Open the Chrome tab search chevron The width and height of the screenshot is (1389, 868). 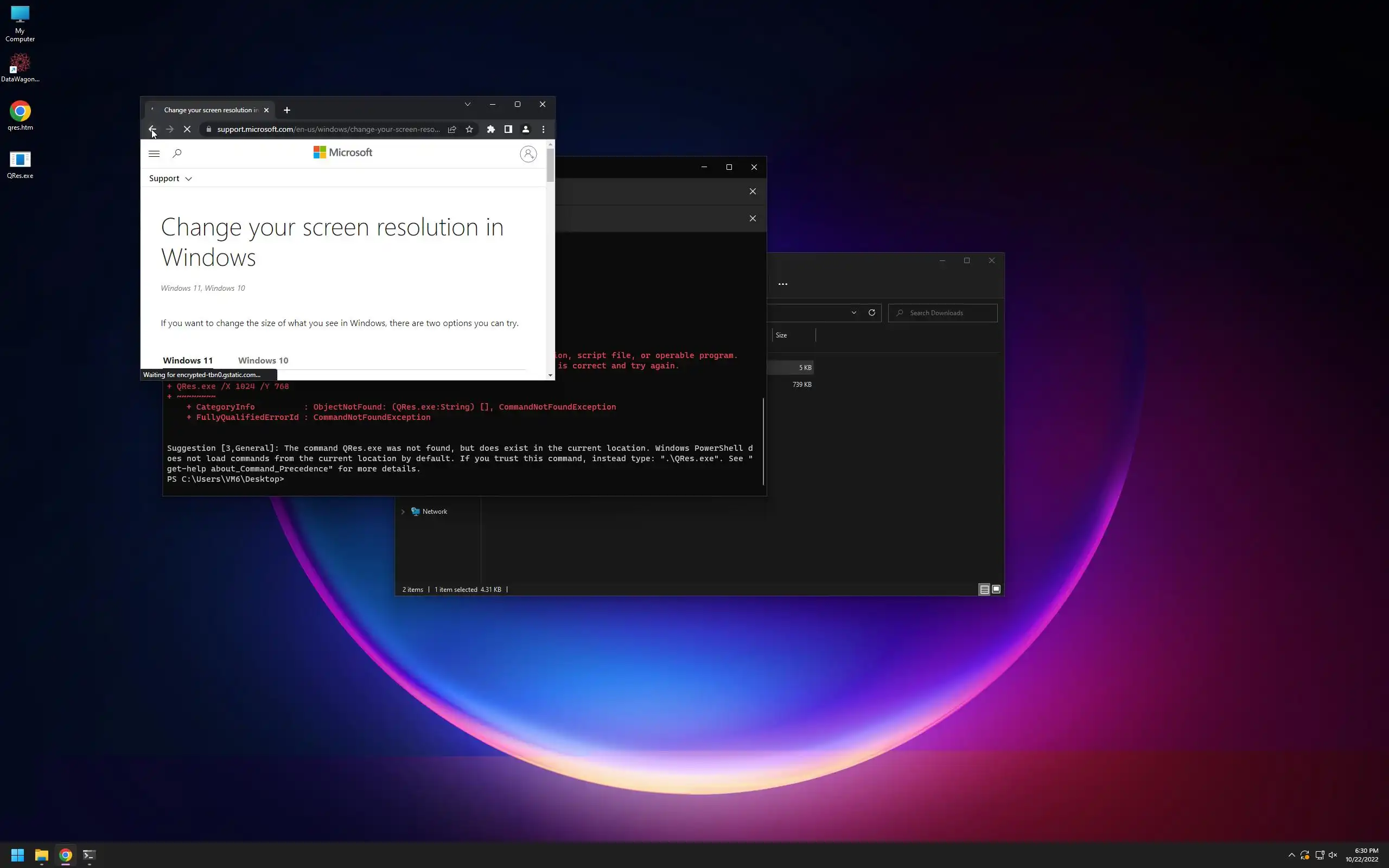[467, 105]
